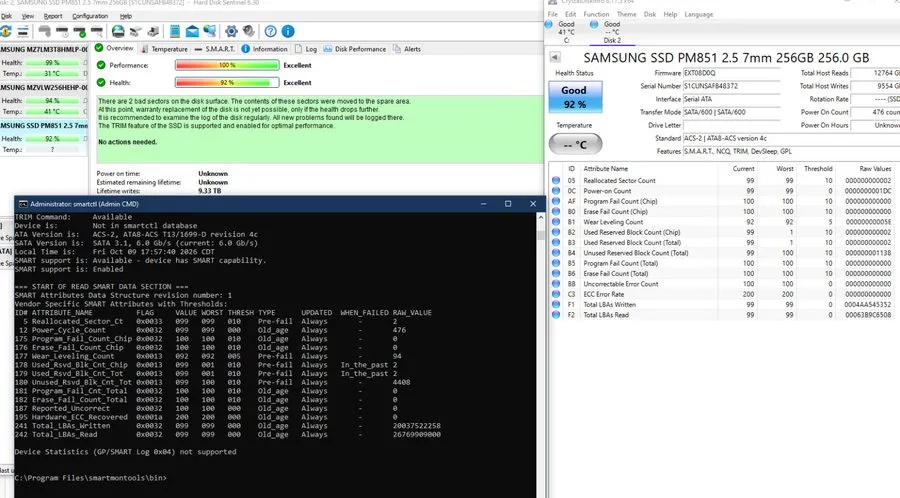The image size is (900, 498).
Task: Switch to the Alerts tab
Action: click(407, 49)
